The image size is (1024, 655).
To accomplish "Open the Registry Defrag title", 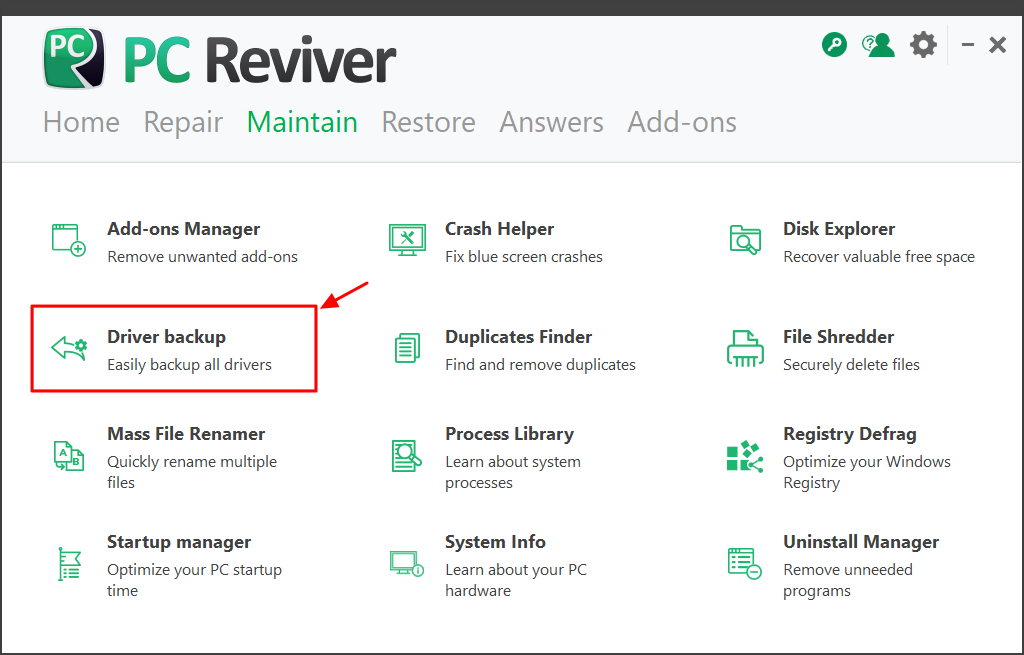I will tap(850, 434).
